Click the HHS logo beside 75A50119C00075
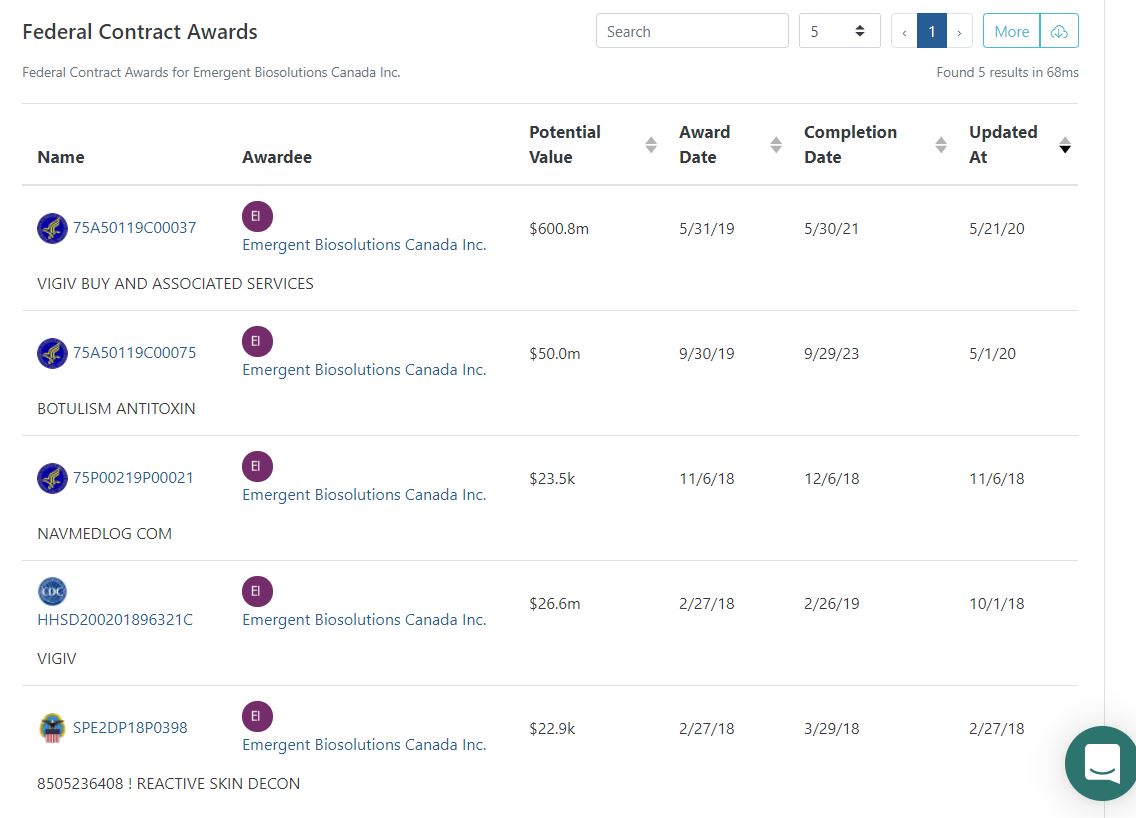The width and height of the screenshot is (1136, 818). [x=52, y=353]
